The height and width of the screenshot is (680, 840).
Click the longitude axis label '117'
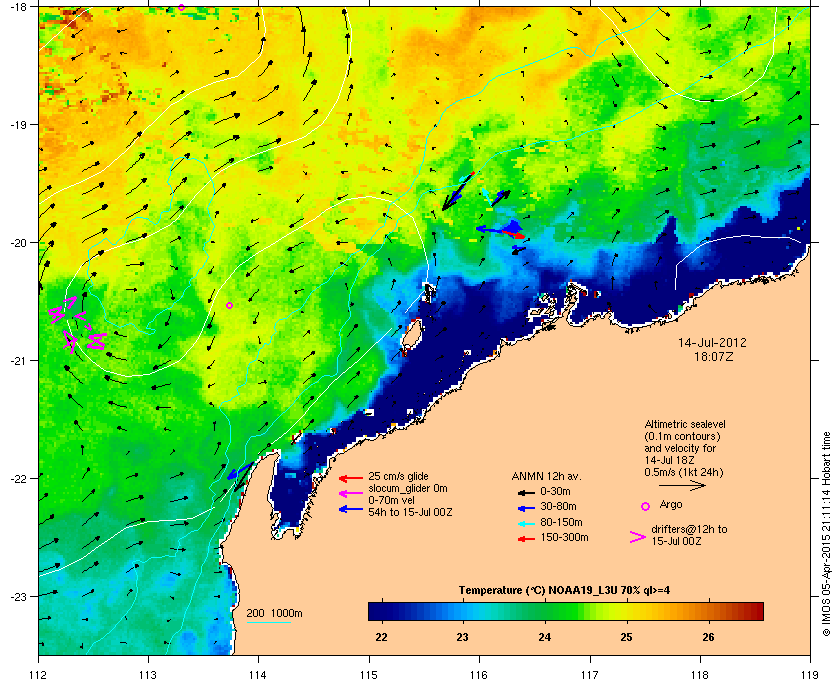coord(590,674)
